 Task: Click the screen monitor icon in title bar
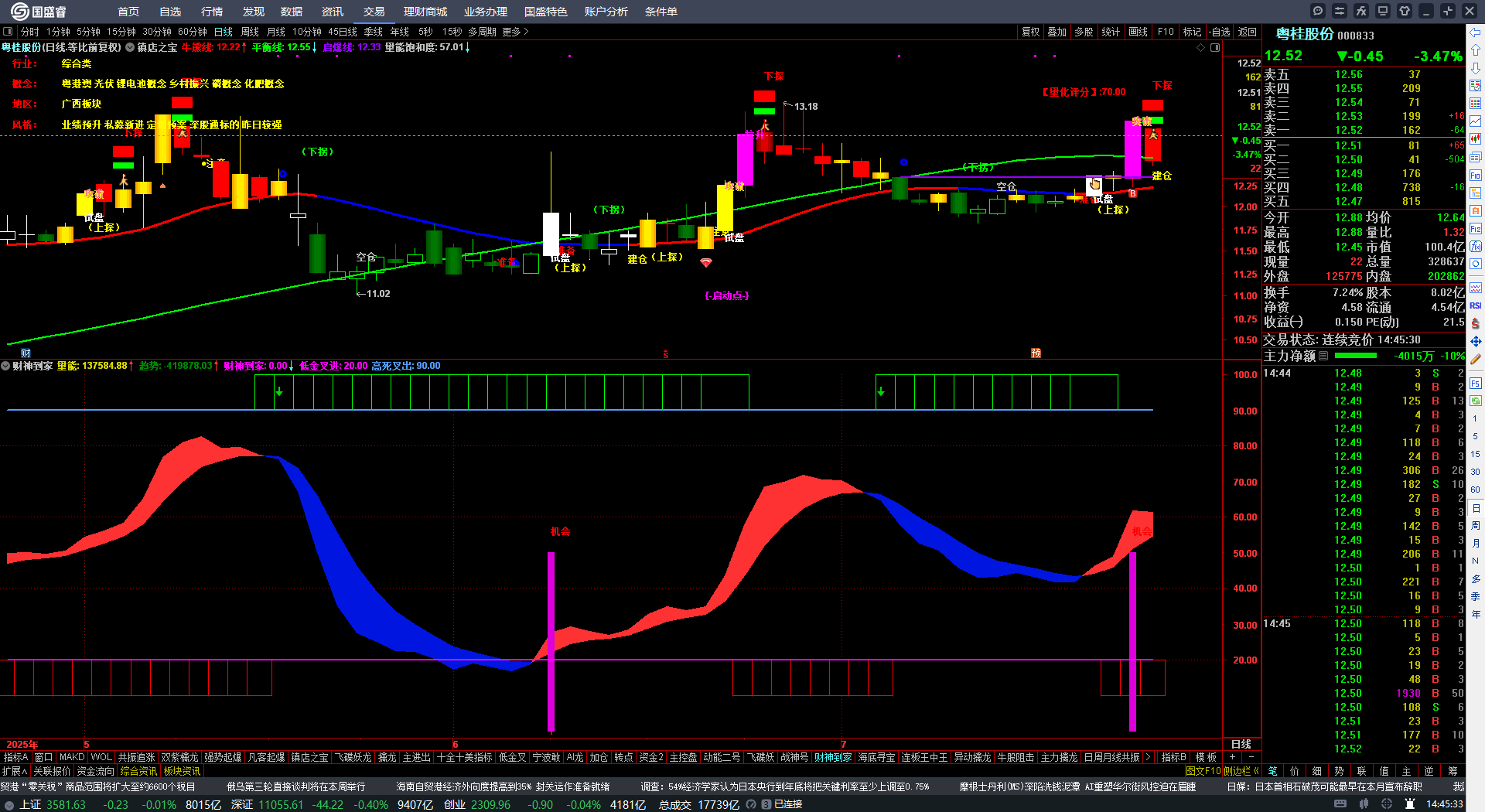(1383, 11)
